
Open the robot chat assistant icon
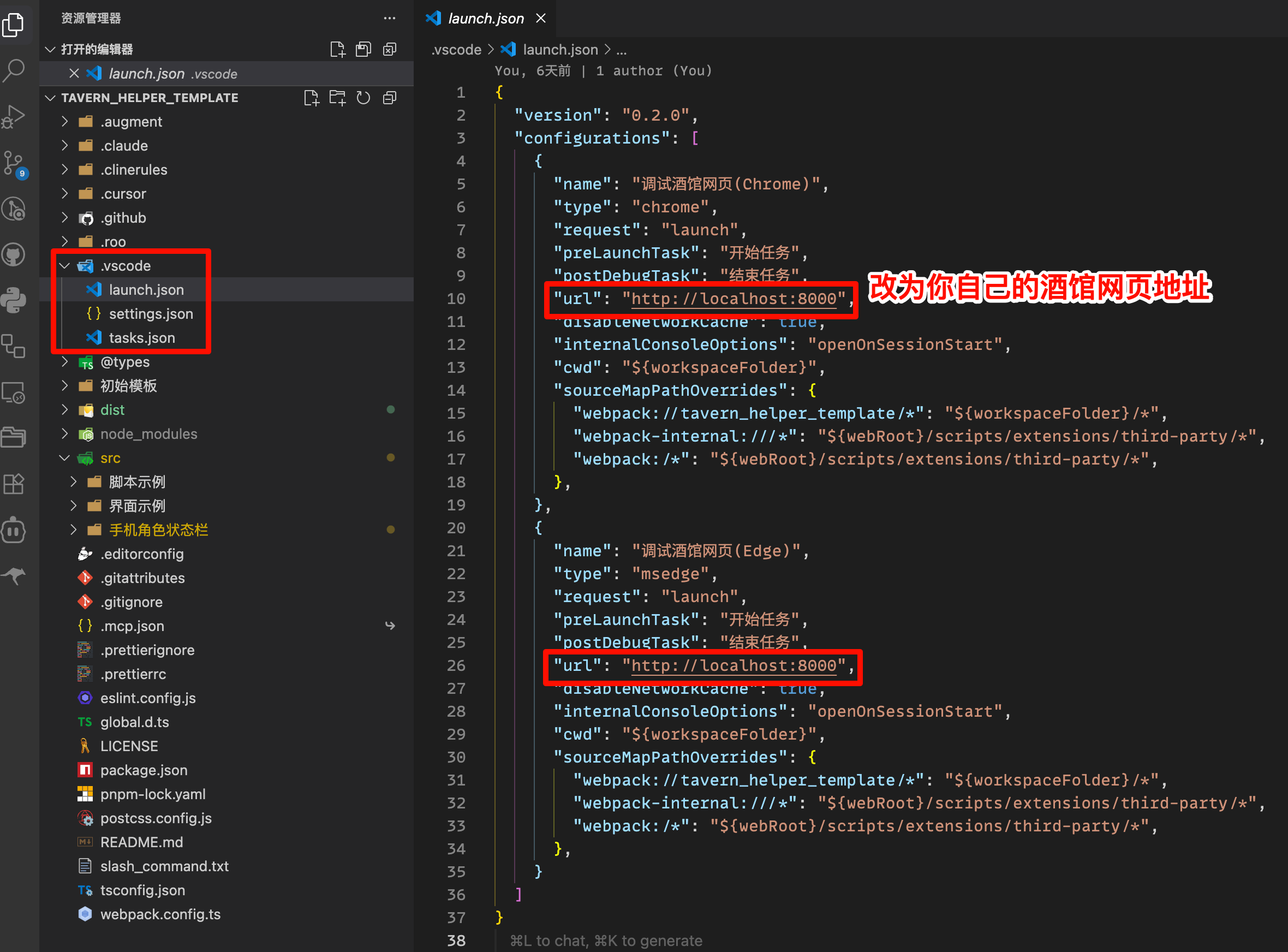(x=14, y=530)
